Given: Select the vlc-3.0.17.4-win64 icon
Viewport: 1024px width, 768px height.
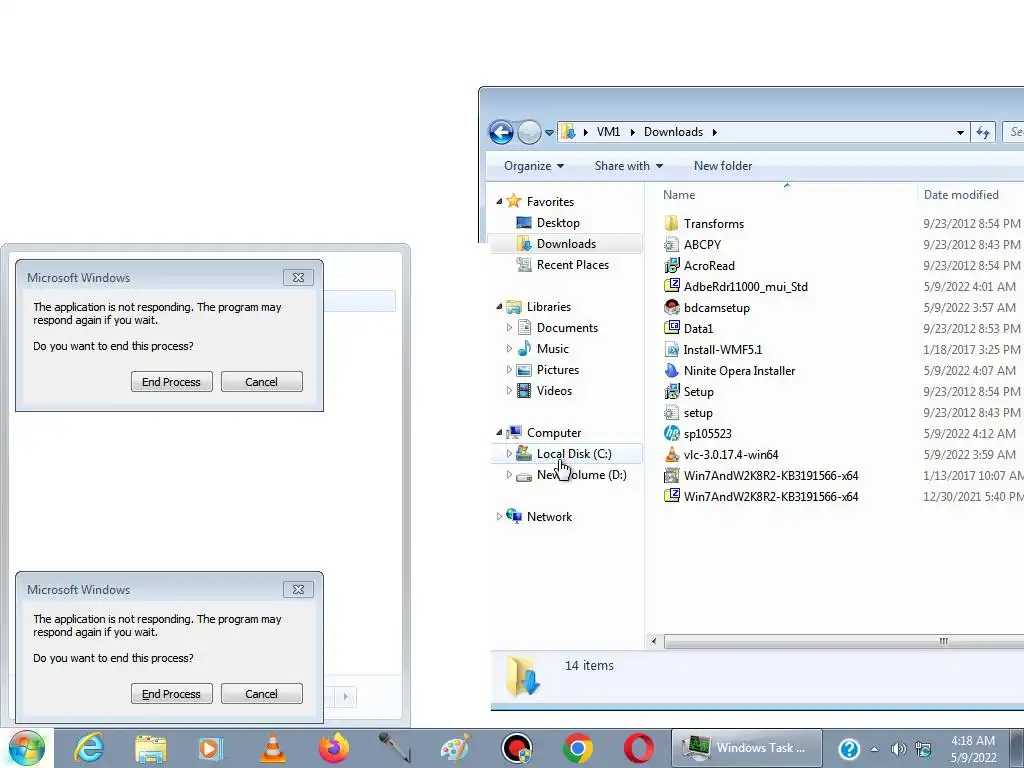Looking at the screenshot, I should click(671, 455).
